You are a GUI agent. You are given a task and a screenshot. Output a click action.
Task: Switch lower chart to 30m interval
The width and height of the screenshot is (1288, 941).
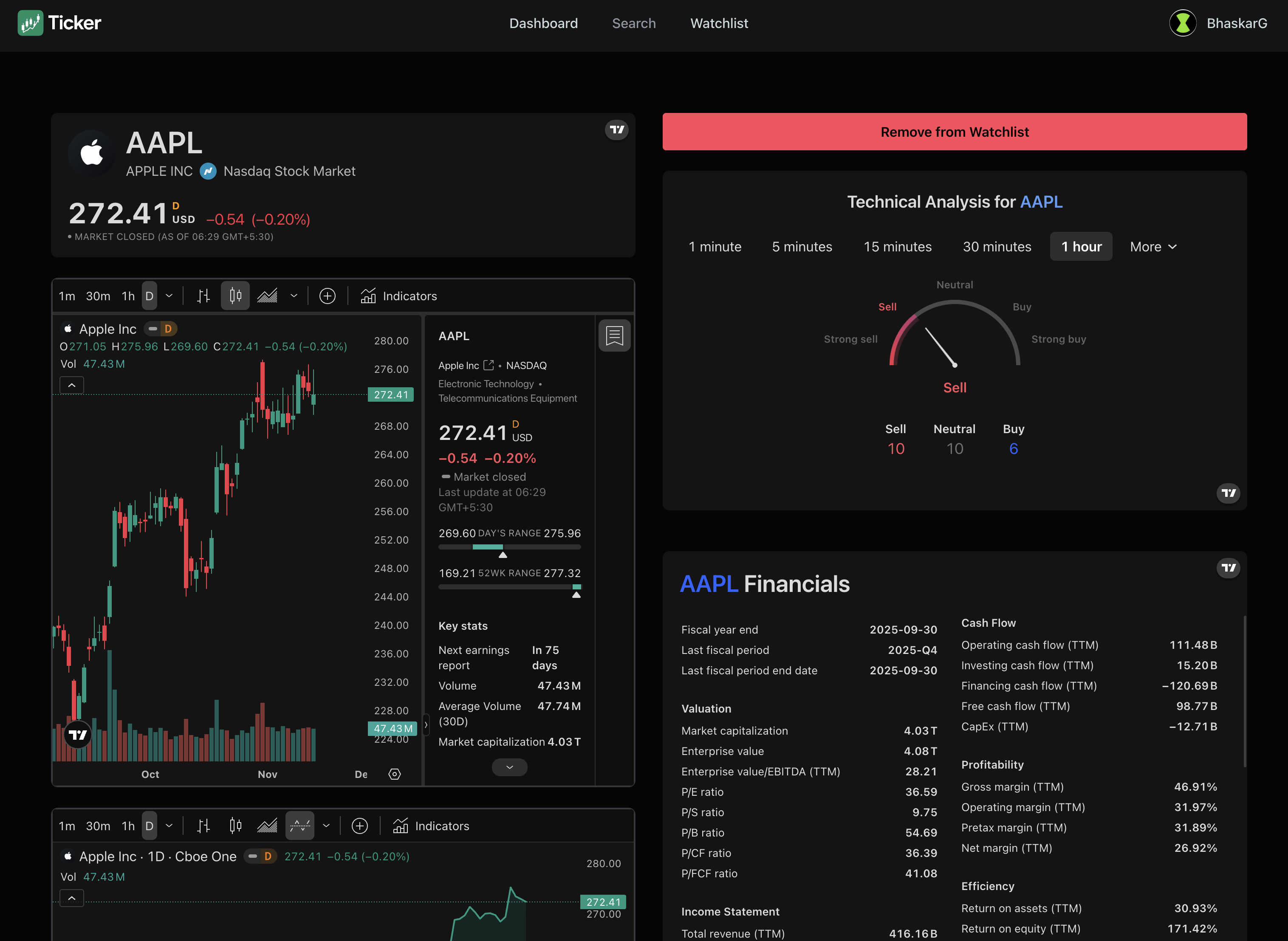tap(98, 826)
